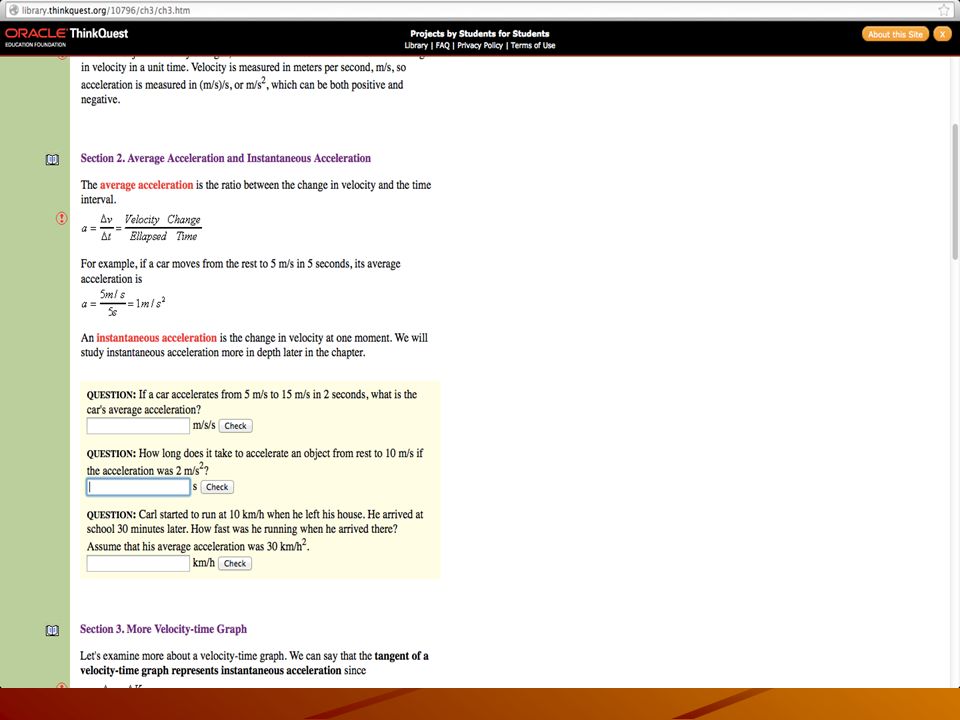Open the Library link in header
960x720 pixels.
(416, 45)
